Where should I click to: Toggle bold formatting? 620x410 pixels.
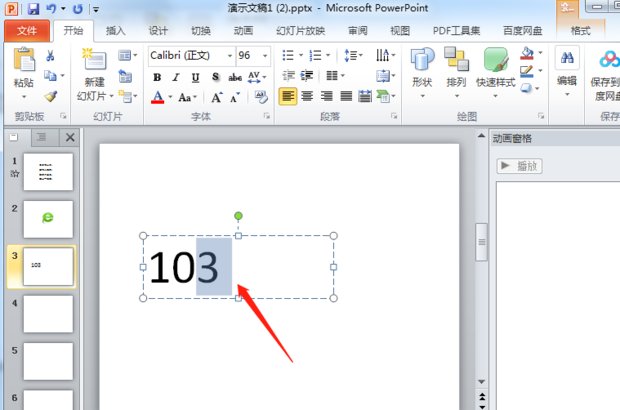157,77
